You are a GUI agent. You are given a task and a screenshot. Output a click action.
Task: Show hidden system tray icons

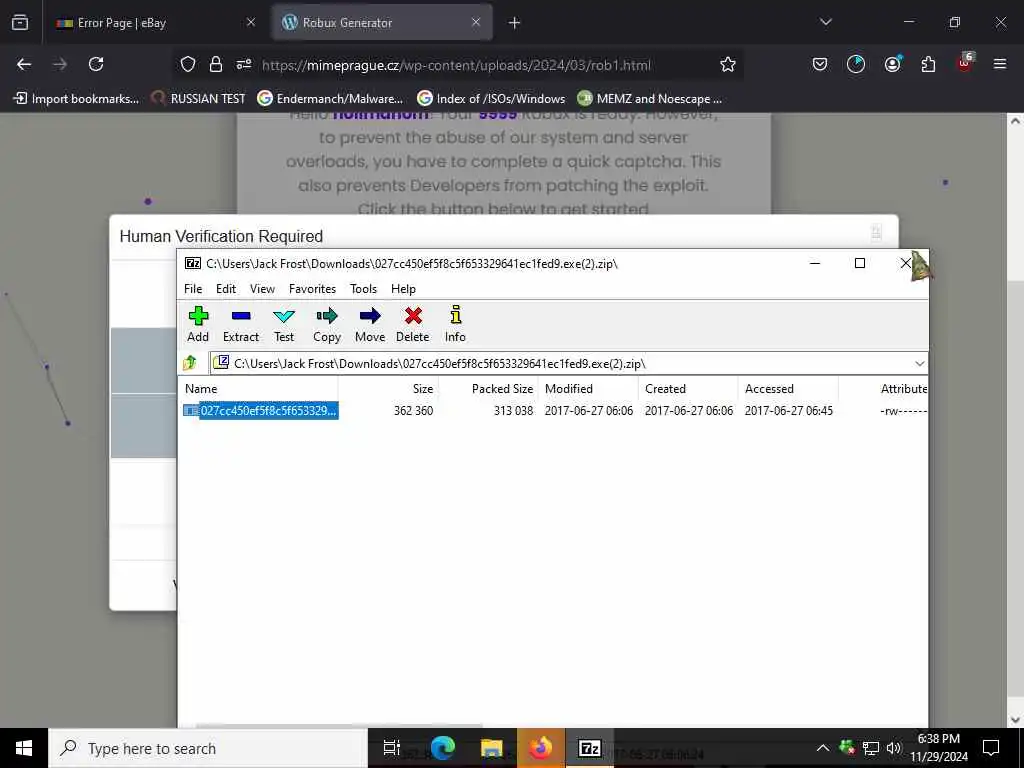(823, 748)
